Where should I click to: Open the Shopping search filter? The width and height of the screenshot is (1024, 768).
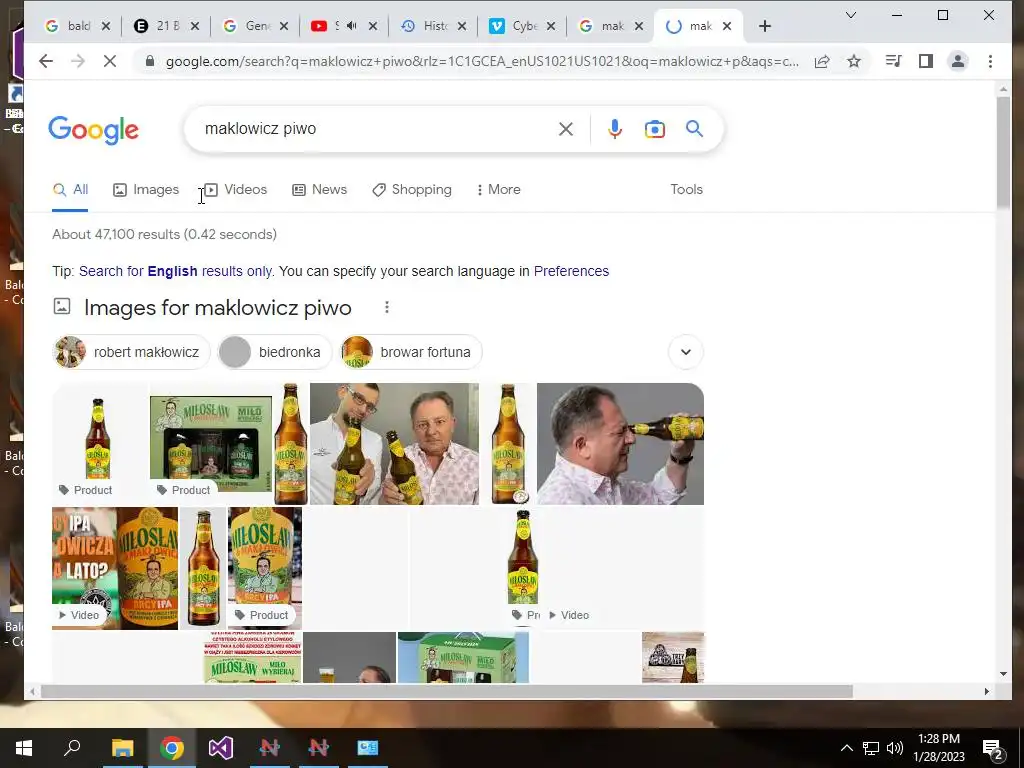point(411,189)
